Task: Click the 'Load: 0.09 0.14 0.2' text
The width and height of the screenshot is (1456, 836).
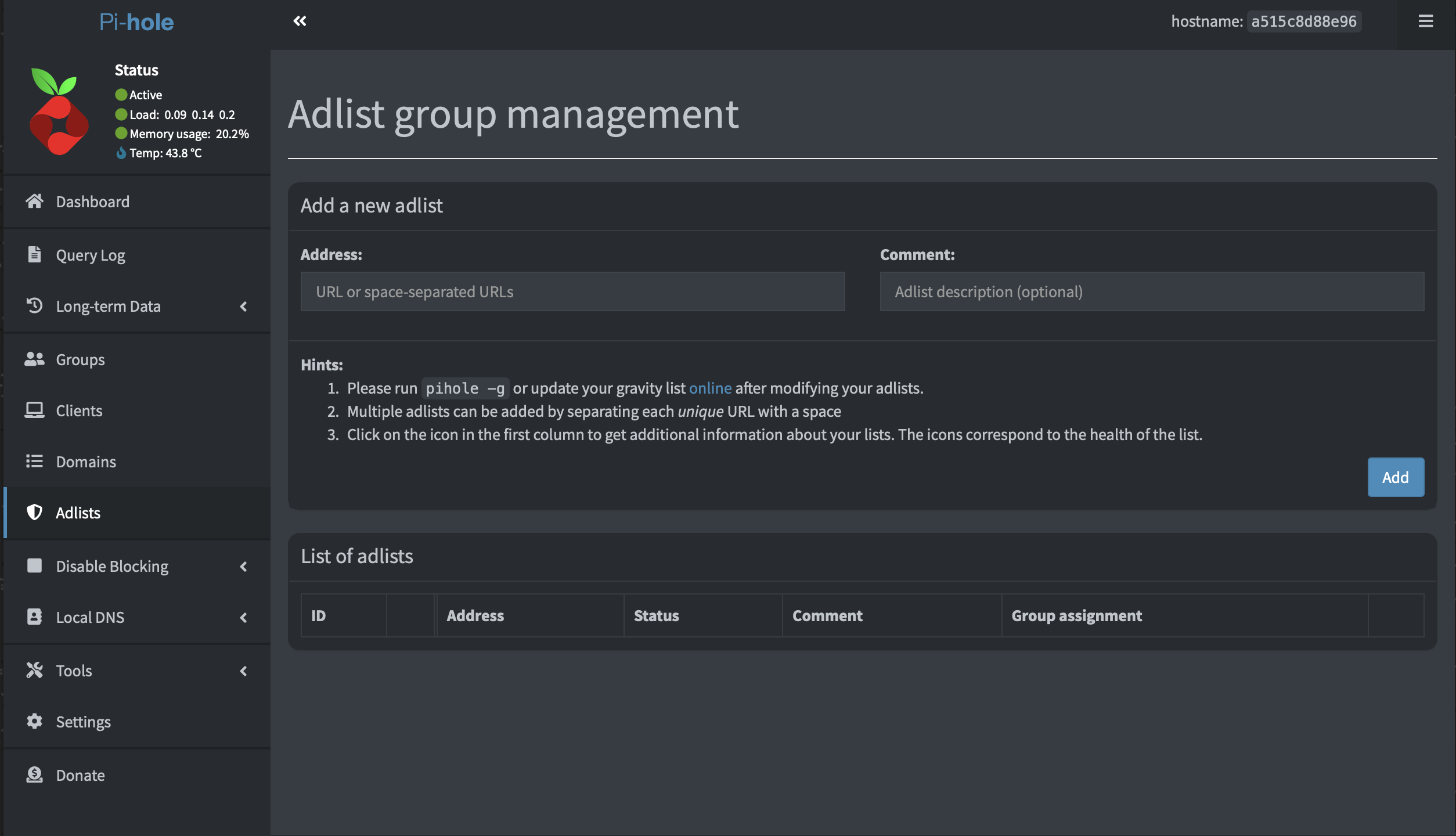Action: click(182, 115)
